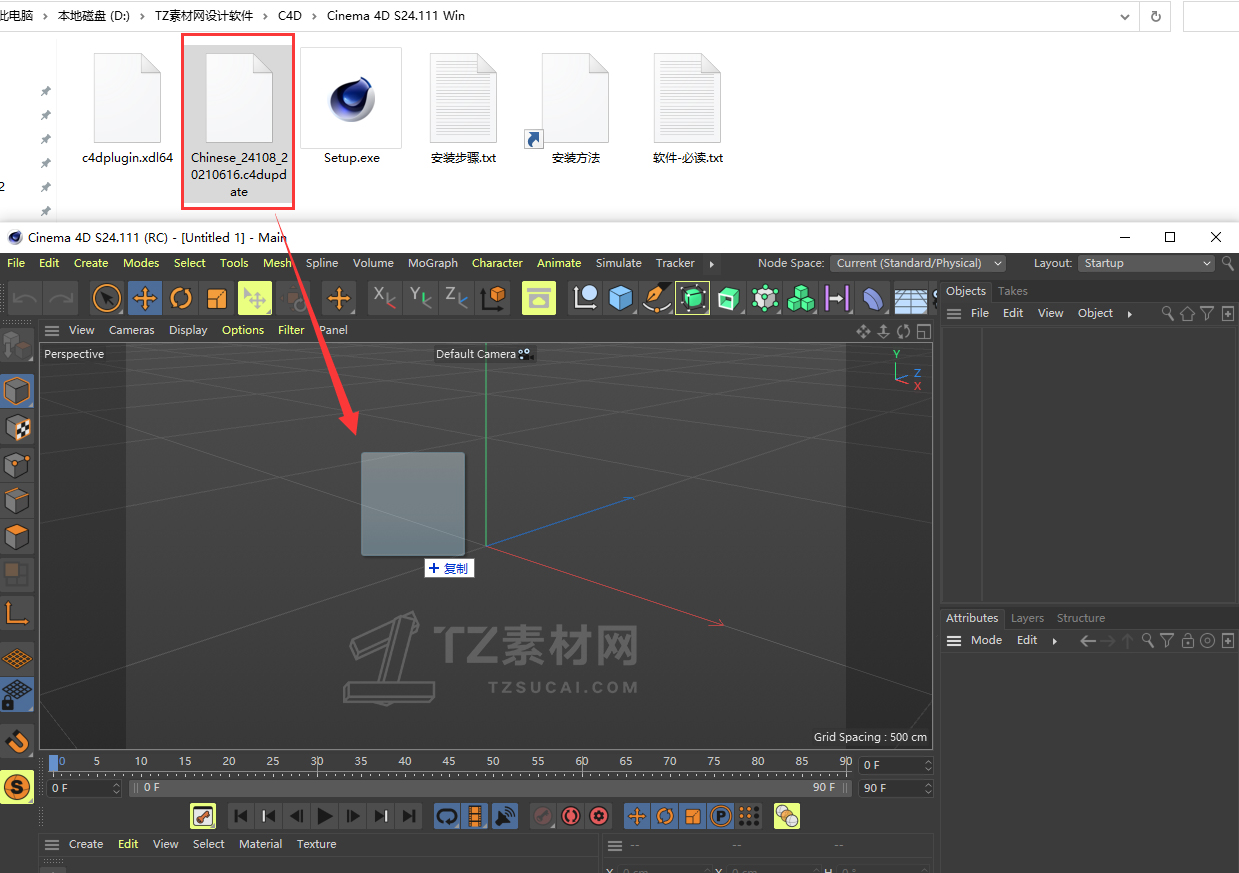This screenshot has height=873, width=1239.
Task: Click the orange S icon at bottom left
Action: point(17,788)
